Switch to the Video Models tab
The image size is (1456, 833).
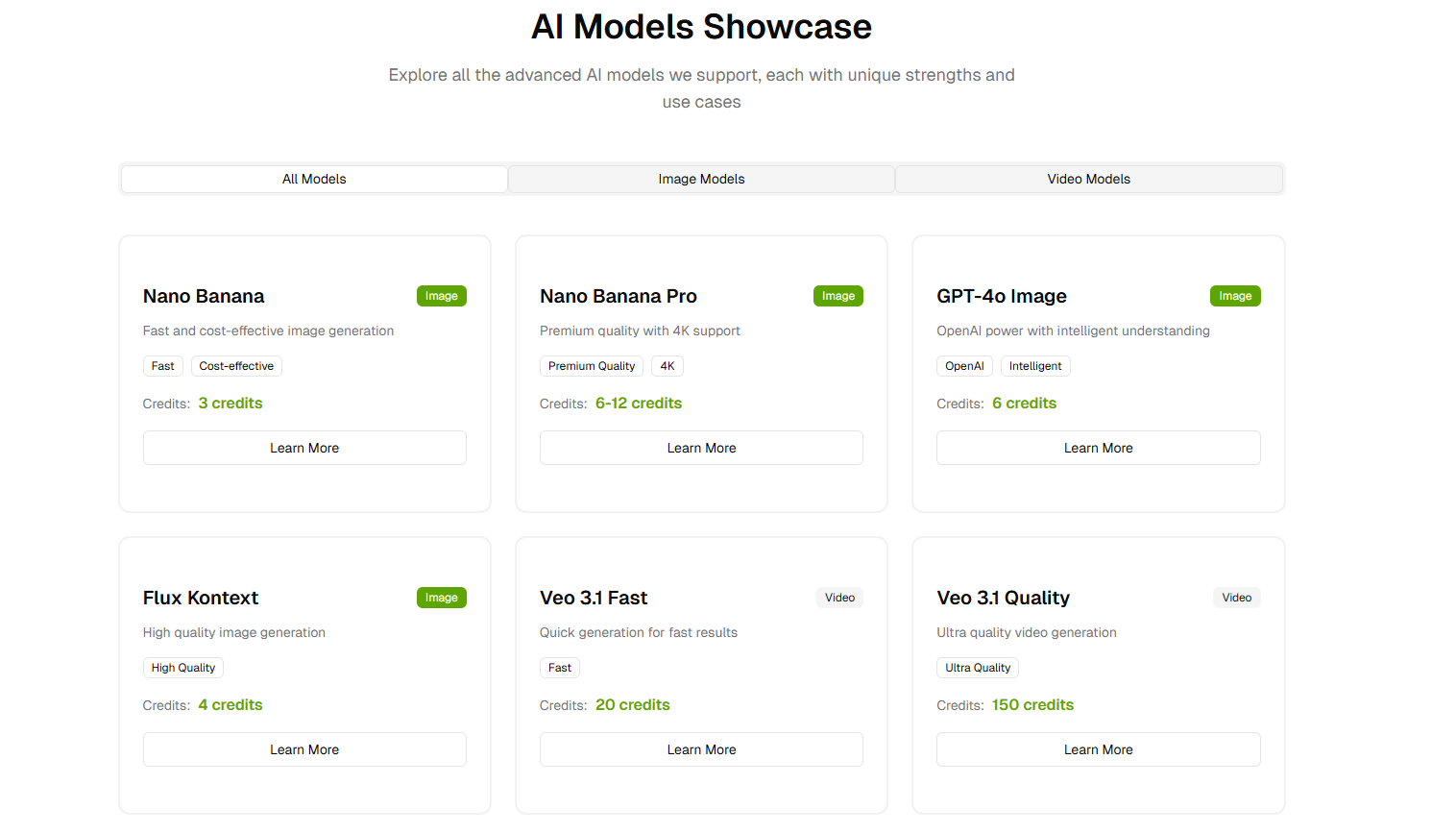coord(1088,179)
